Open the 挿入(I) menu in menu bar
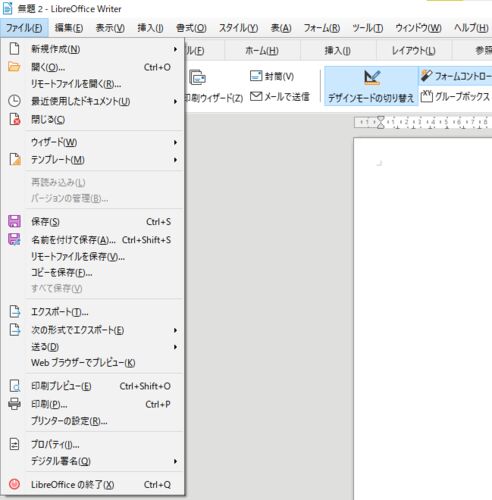The image size is (492, 500). coord(150,28)
